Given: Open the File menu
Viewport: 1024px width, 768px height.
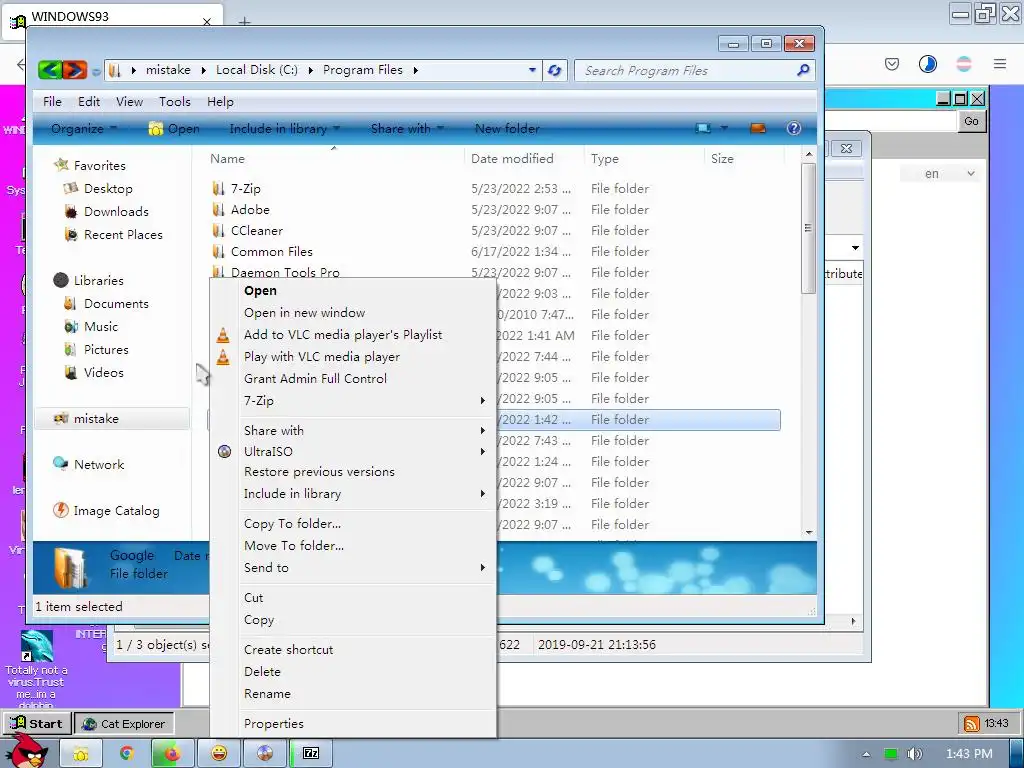Looking at the screenshot, I should pyautogui.click(x=52, y=102).
